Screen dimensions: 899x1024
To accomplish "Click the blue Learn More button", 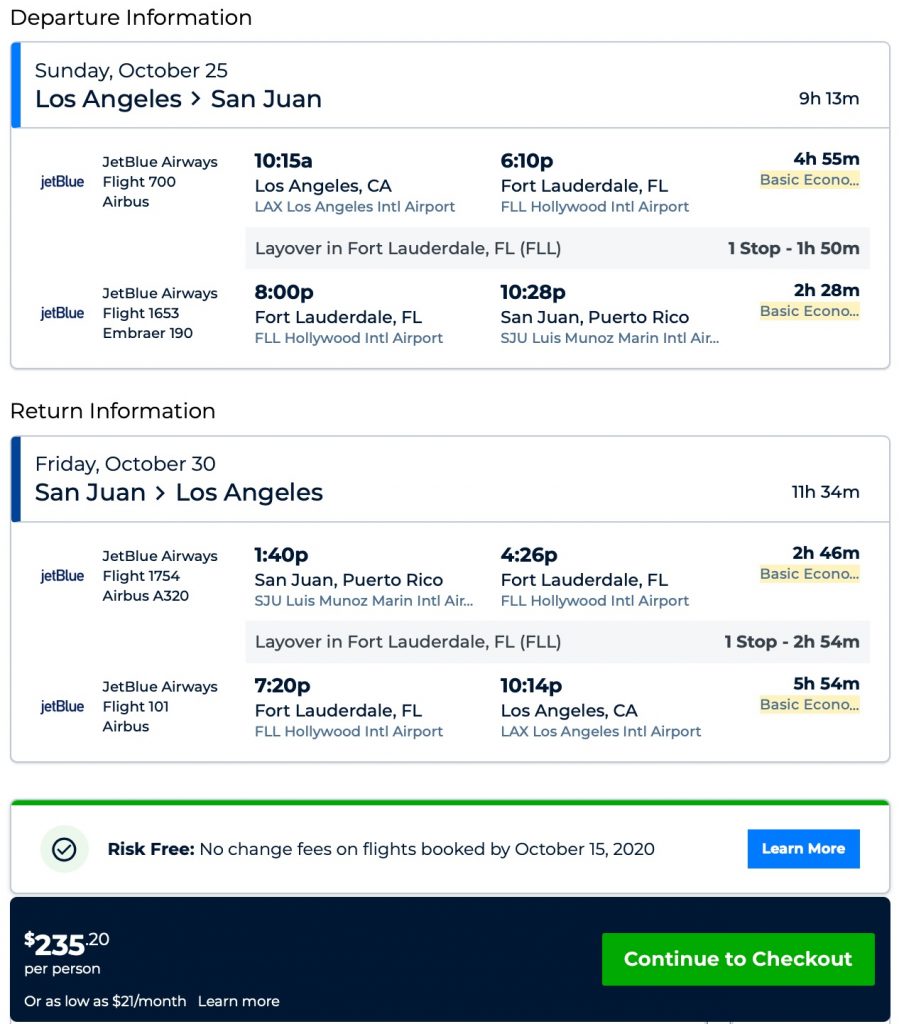I will (803, 849).
